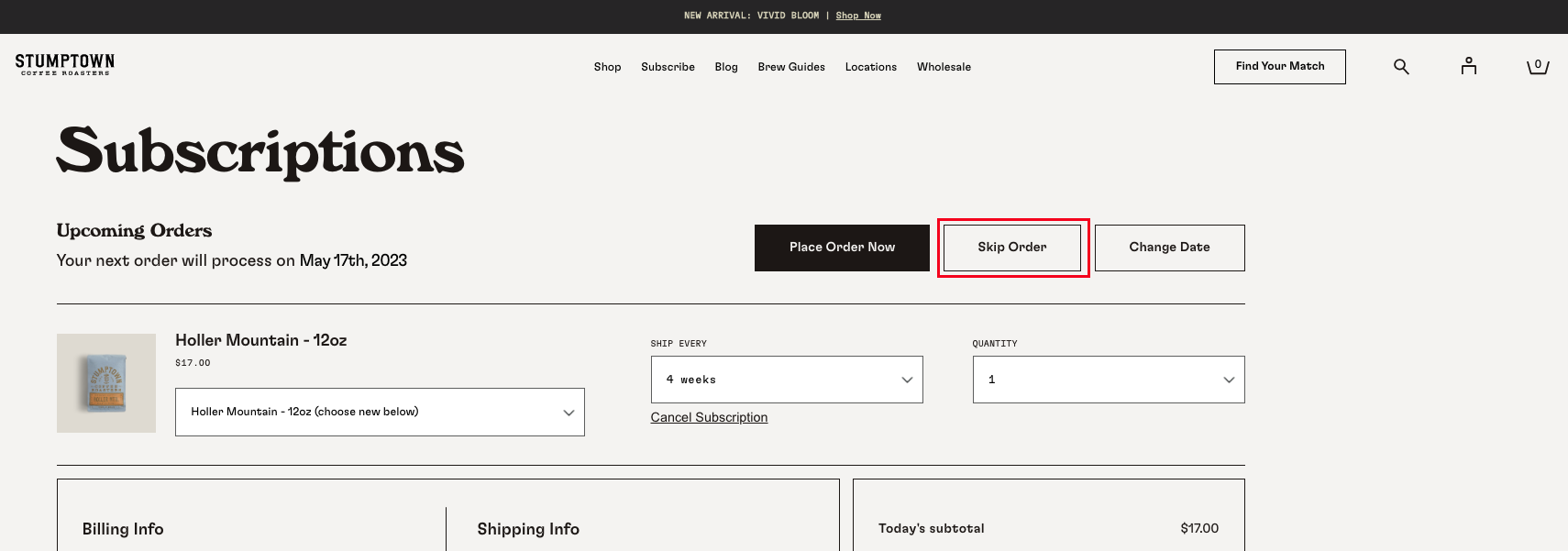The height and width of the screenshot is (551, 1568).
Task: Open the search magnifier icon
Action: coord(1401,67)
